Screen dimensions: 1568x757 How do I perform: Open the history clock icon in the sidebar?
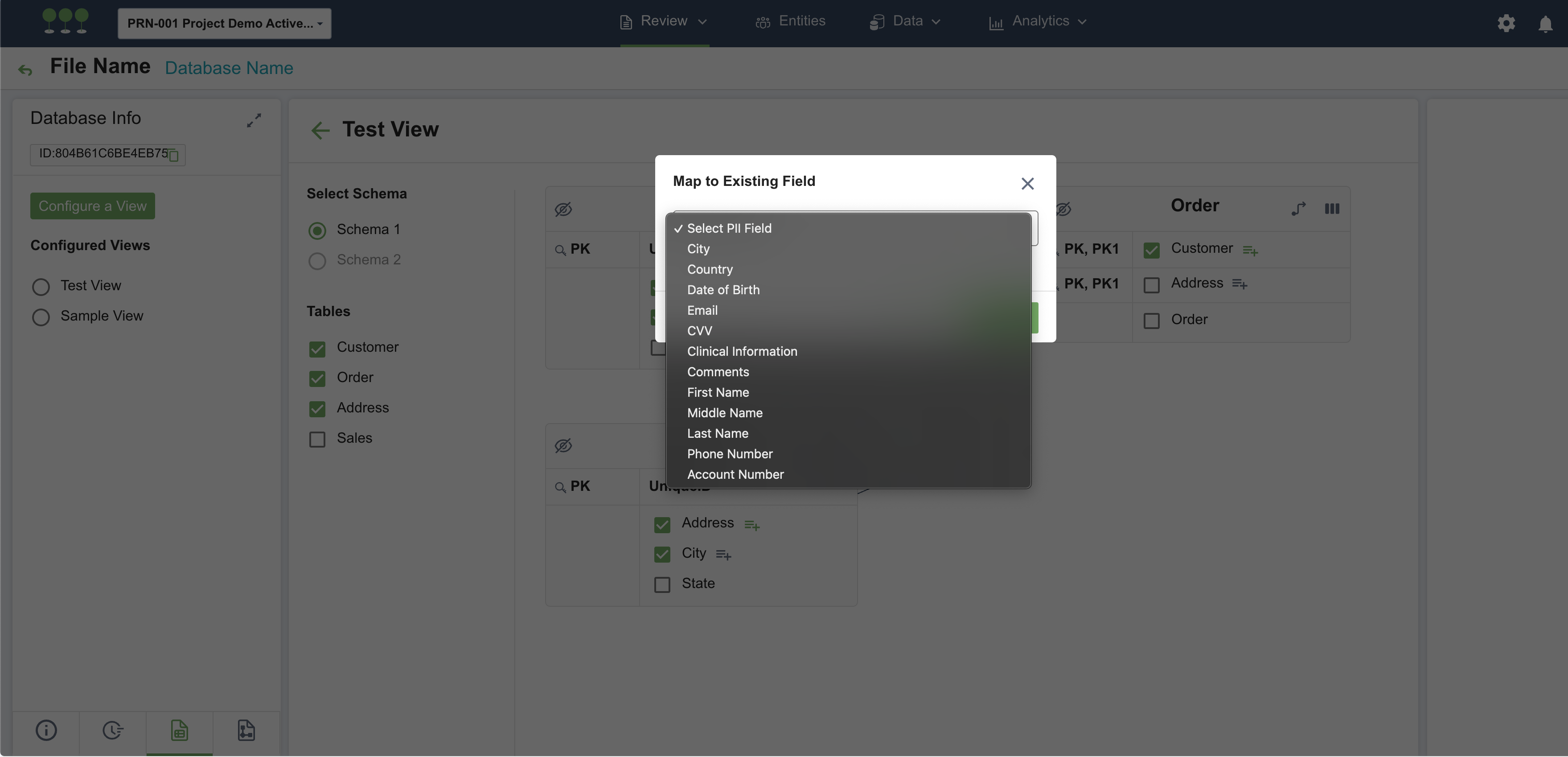tap(113, 730)
